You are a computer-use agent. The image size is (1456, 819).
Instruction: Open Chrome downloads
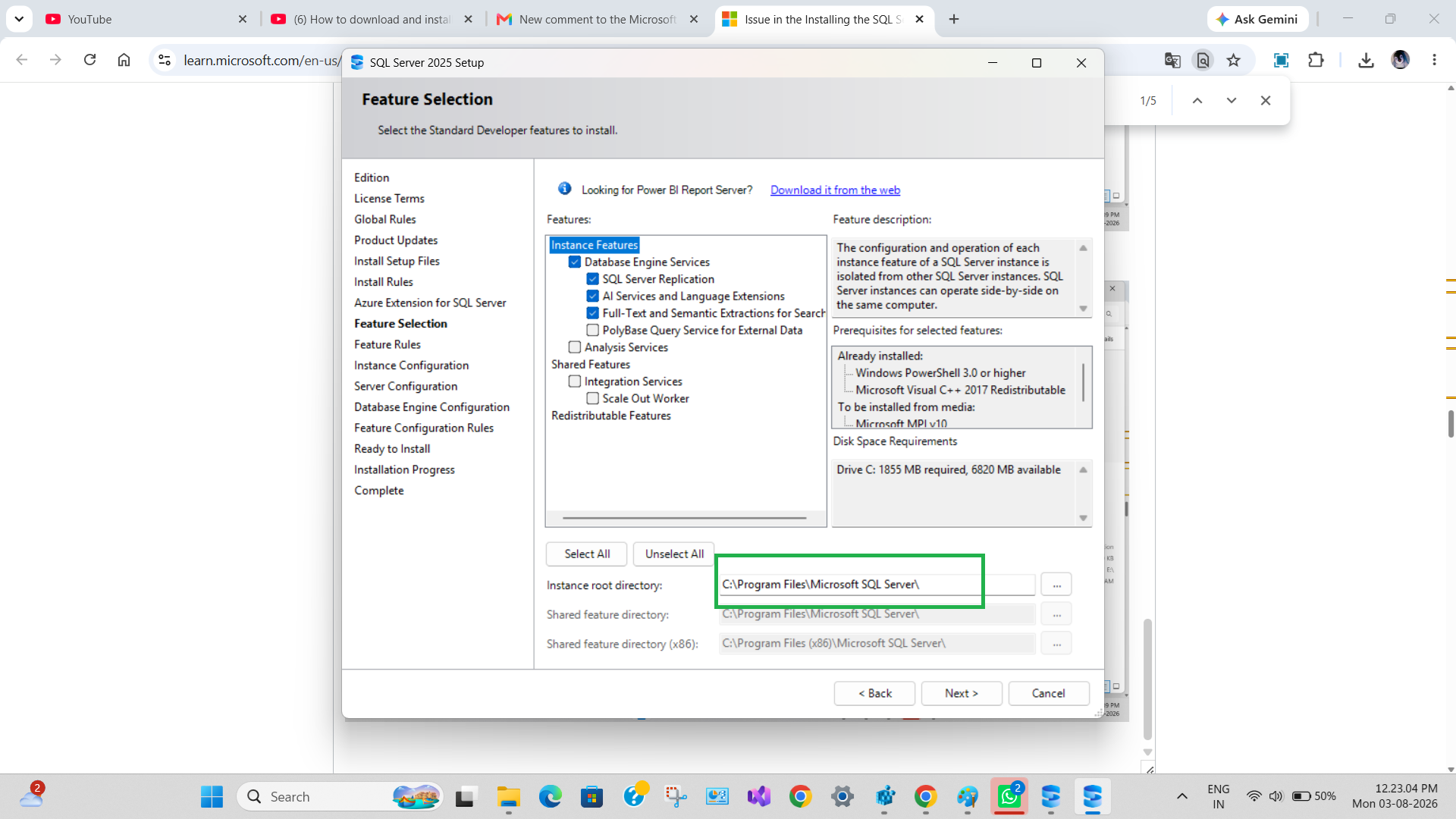[1366, 60]
